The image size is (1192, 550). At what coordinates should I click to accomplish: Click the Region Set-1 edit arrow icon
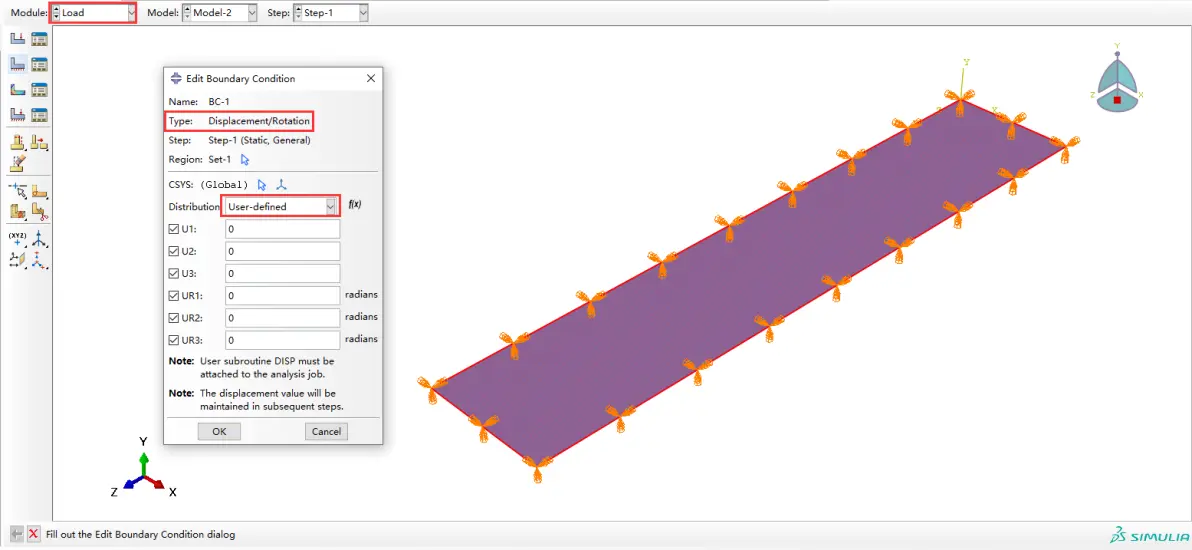coord(245,160)
